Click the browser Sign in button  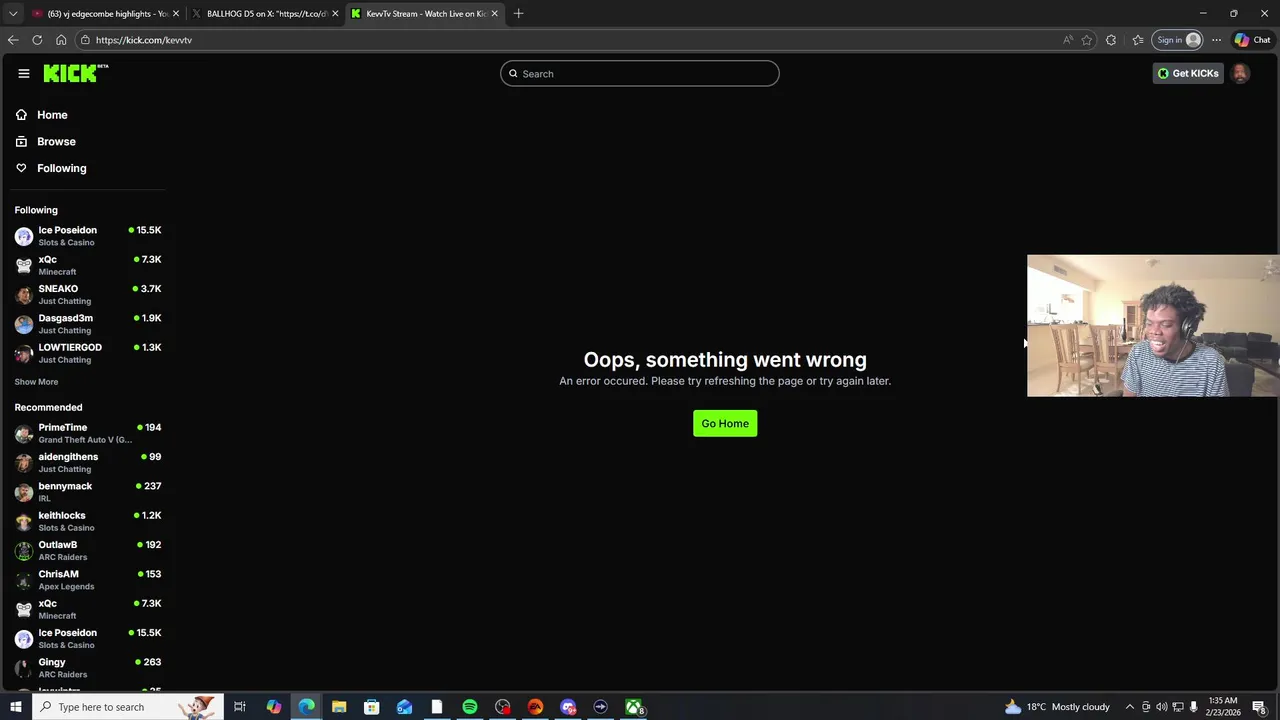(1179, 40)
